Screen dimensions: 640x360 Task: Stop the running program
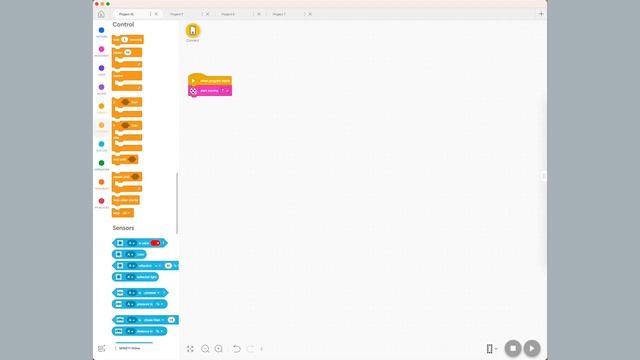pyautogui.click(x=513, y=349)
